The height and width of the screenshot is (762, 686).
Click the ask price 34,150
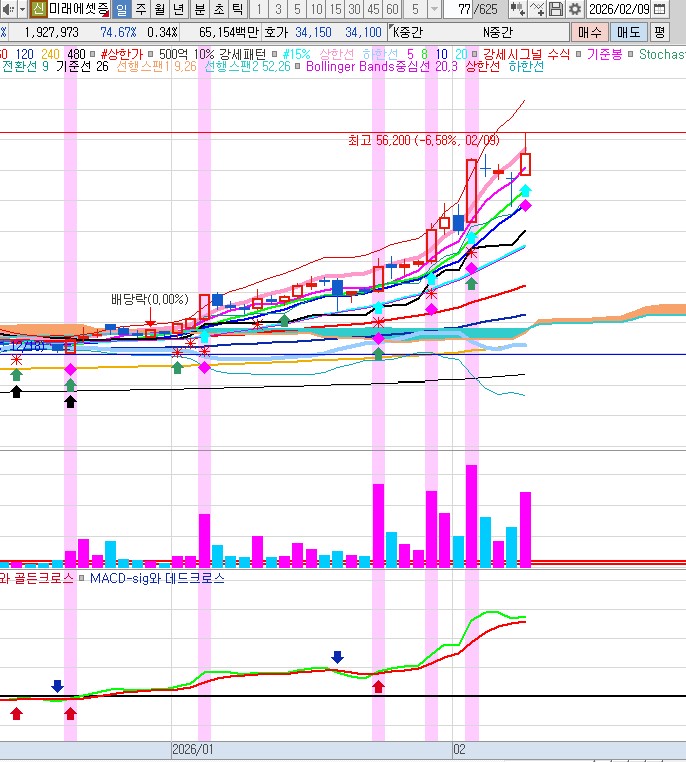[313, 33]
